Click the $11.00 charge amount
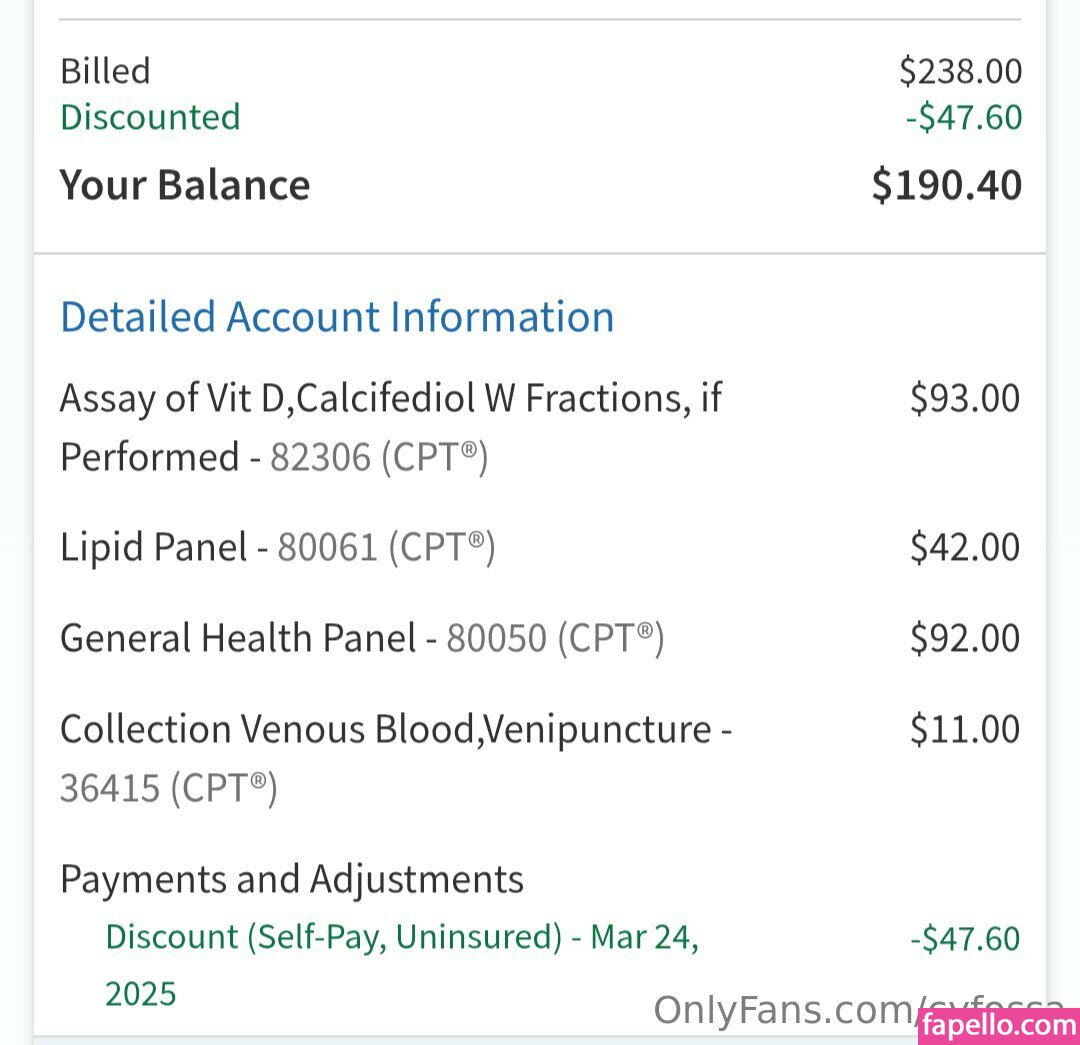Image resolution: width=1080 pixels, height=1045 pixels. [x=964, y=730]
